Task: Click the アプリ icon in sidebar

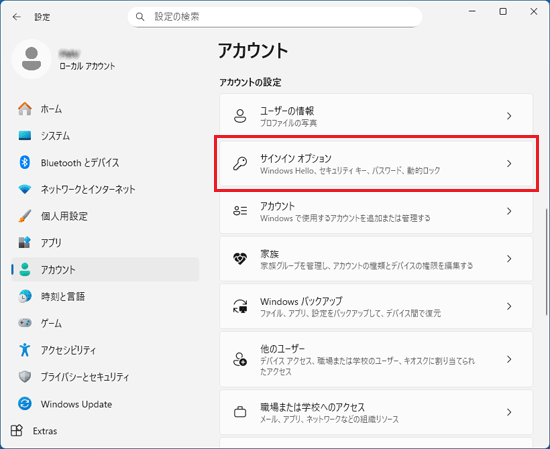Action: click(x=25, y=242)
